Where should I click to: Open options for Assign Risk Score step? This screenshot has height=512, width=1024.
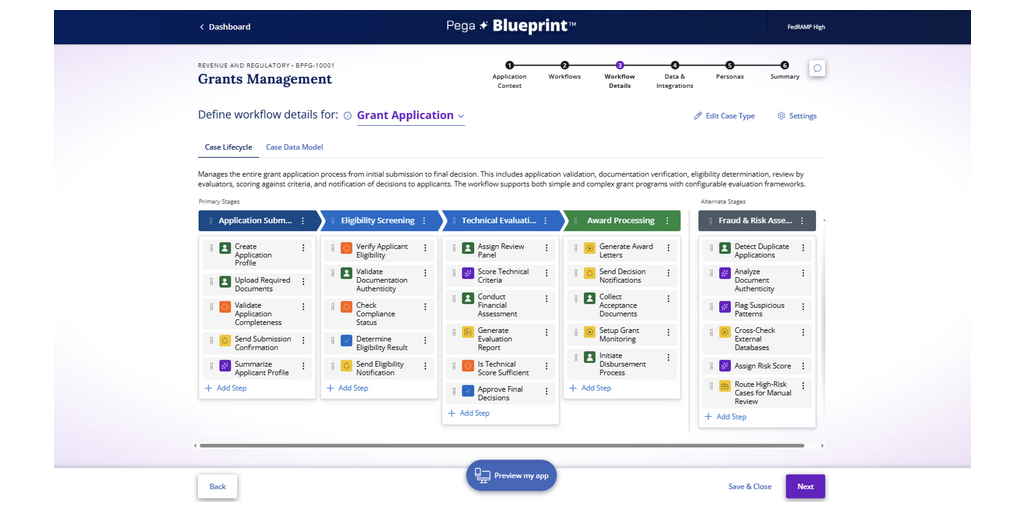pos(803,366)
